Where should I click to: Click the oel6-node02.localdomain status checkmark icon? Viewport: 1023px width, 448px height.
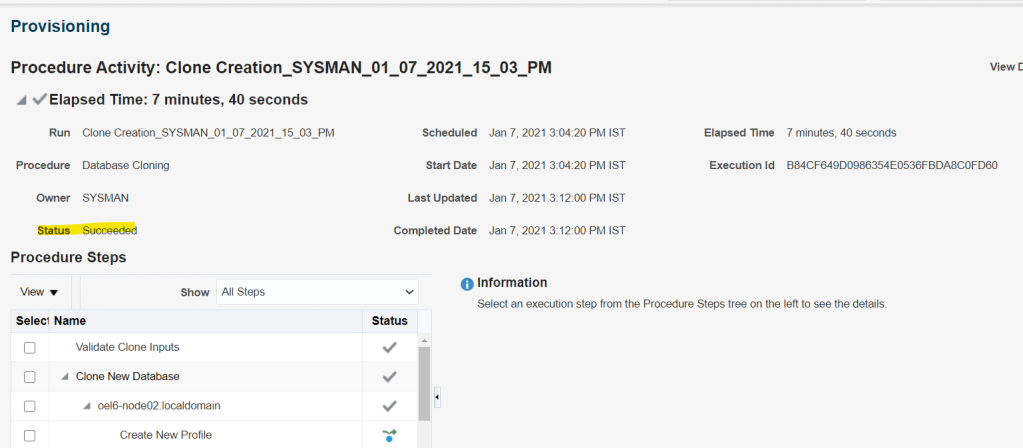(390, 406)
